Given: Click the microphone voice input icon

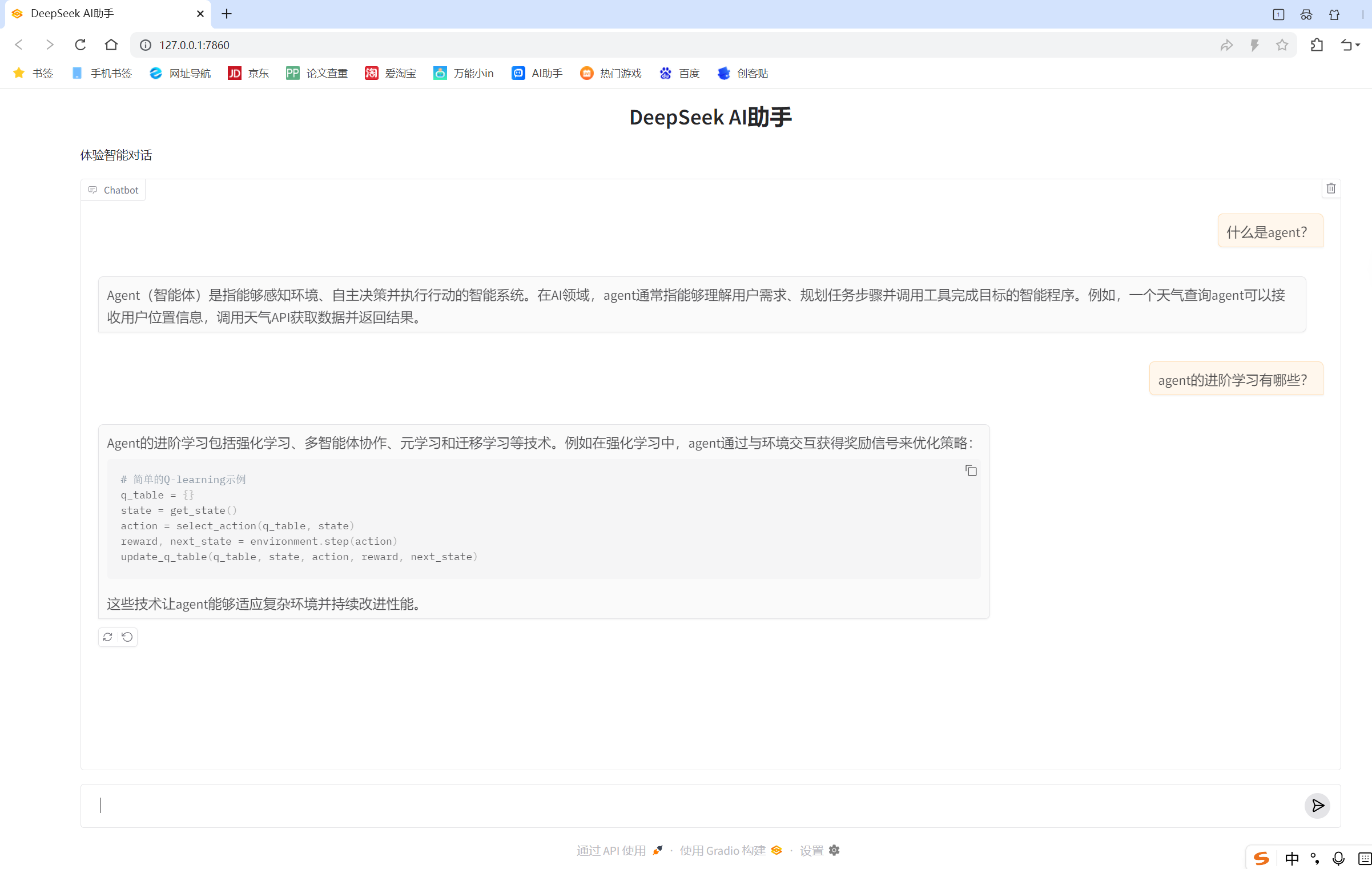Looking at the screenshot, I should tap(1338, 858).
